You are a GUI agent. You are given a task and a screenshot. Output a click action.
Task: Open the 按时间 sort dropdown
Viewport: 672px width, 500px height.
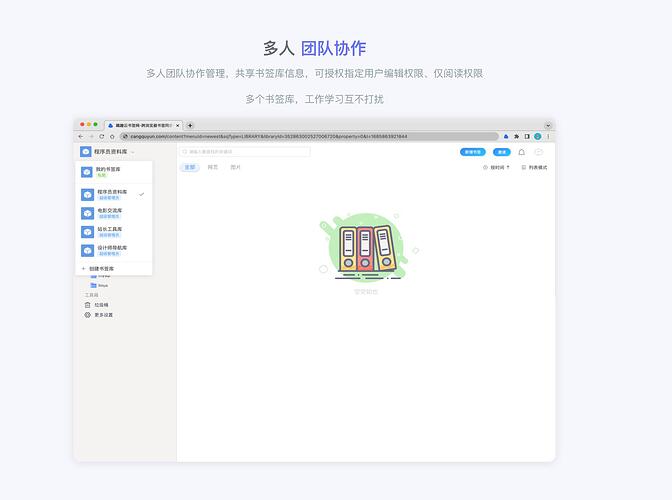[497, 168]
